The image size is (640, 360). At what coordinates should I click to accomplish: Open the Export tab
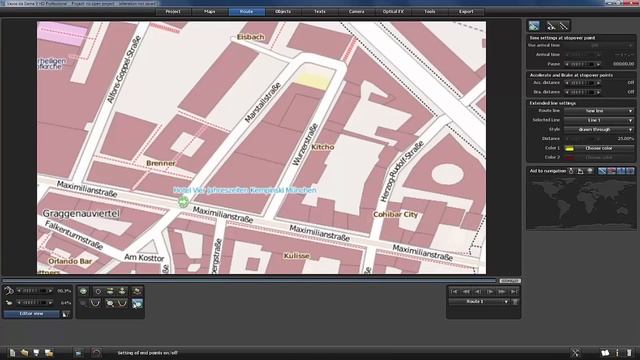pos(466,11)
